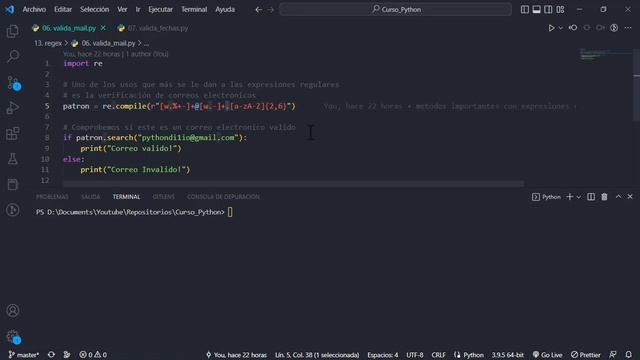Toggle GitLens file annotations icon
The height and width of the screenshot is (360, 640).
click(614, 28)
